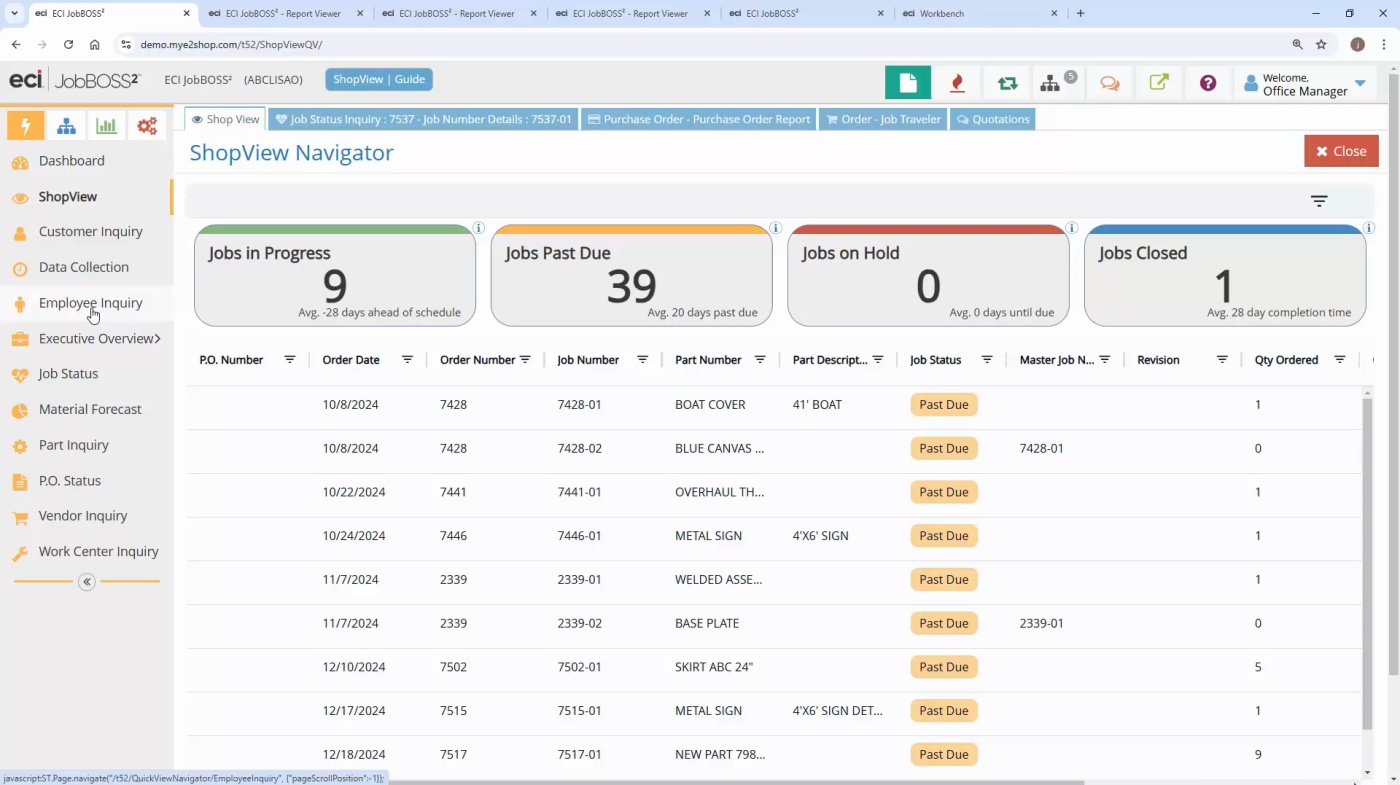Open Data Collection in the sidebar
This screenshot has height=785, width=1400.
point(86,268)
